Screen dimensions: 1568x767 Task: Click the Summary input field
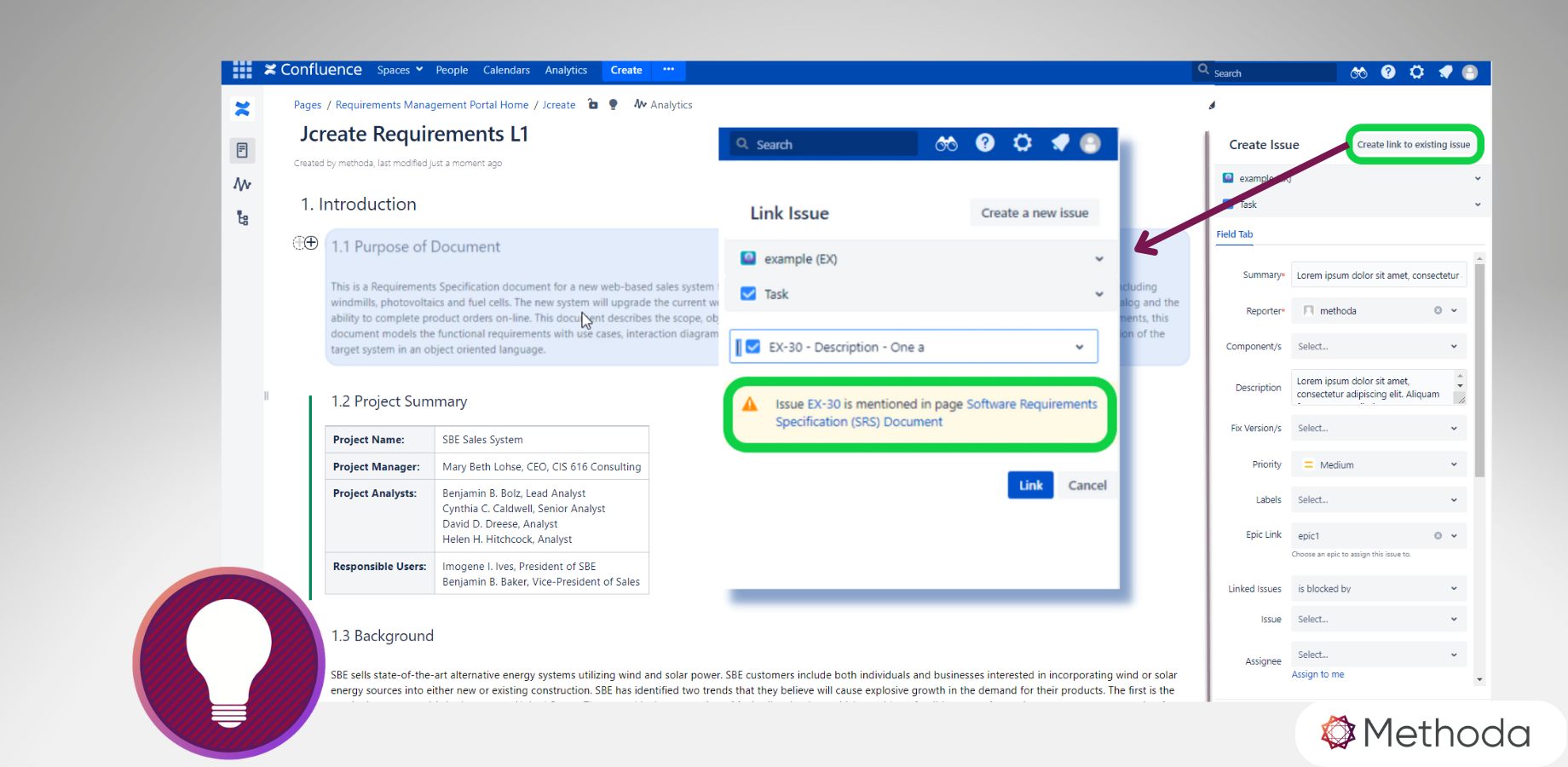tap(1379, 275)
